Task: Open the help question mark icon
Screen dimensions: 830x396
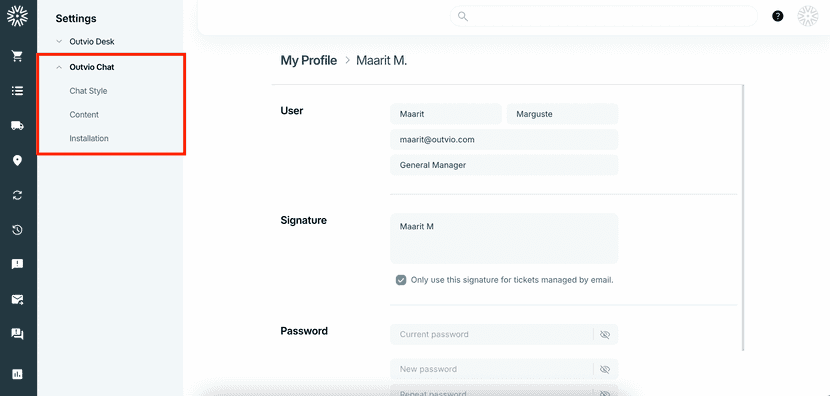Action: [777, 16]
